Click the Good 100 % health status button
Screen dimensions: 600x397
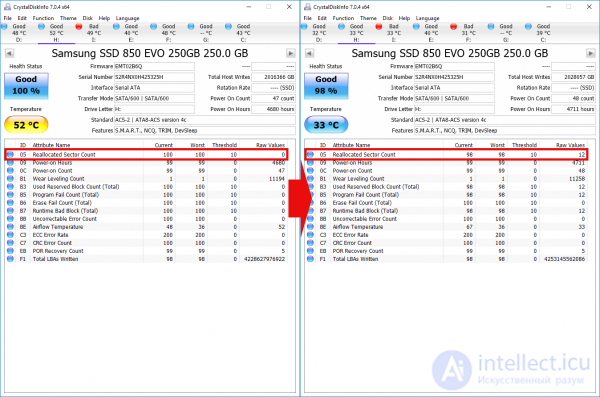[x=26, y=85]
